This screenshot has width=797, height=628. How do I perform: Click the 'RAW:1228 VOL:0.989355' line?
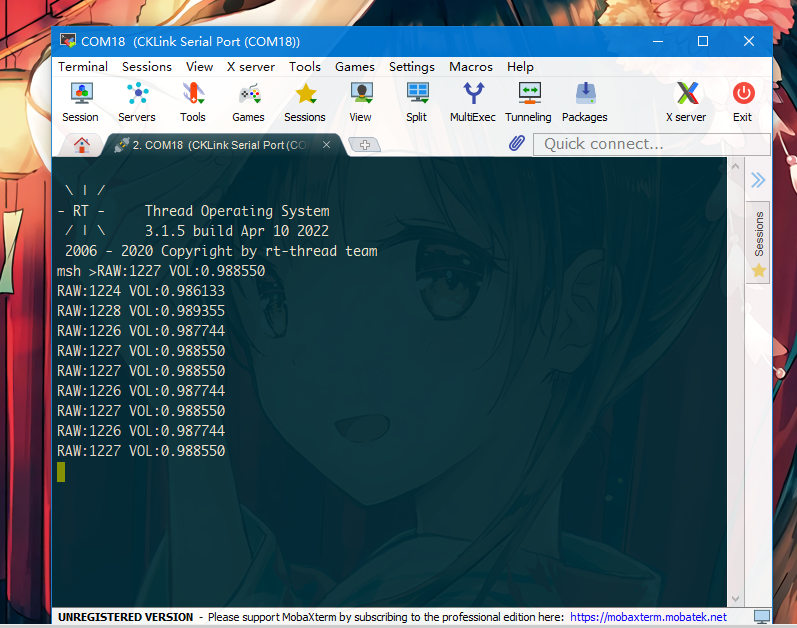141,311
